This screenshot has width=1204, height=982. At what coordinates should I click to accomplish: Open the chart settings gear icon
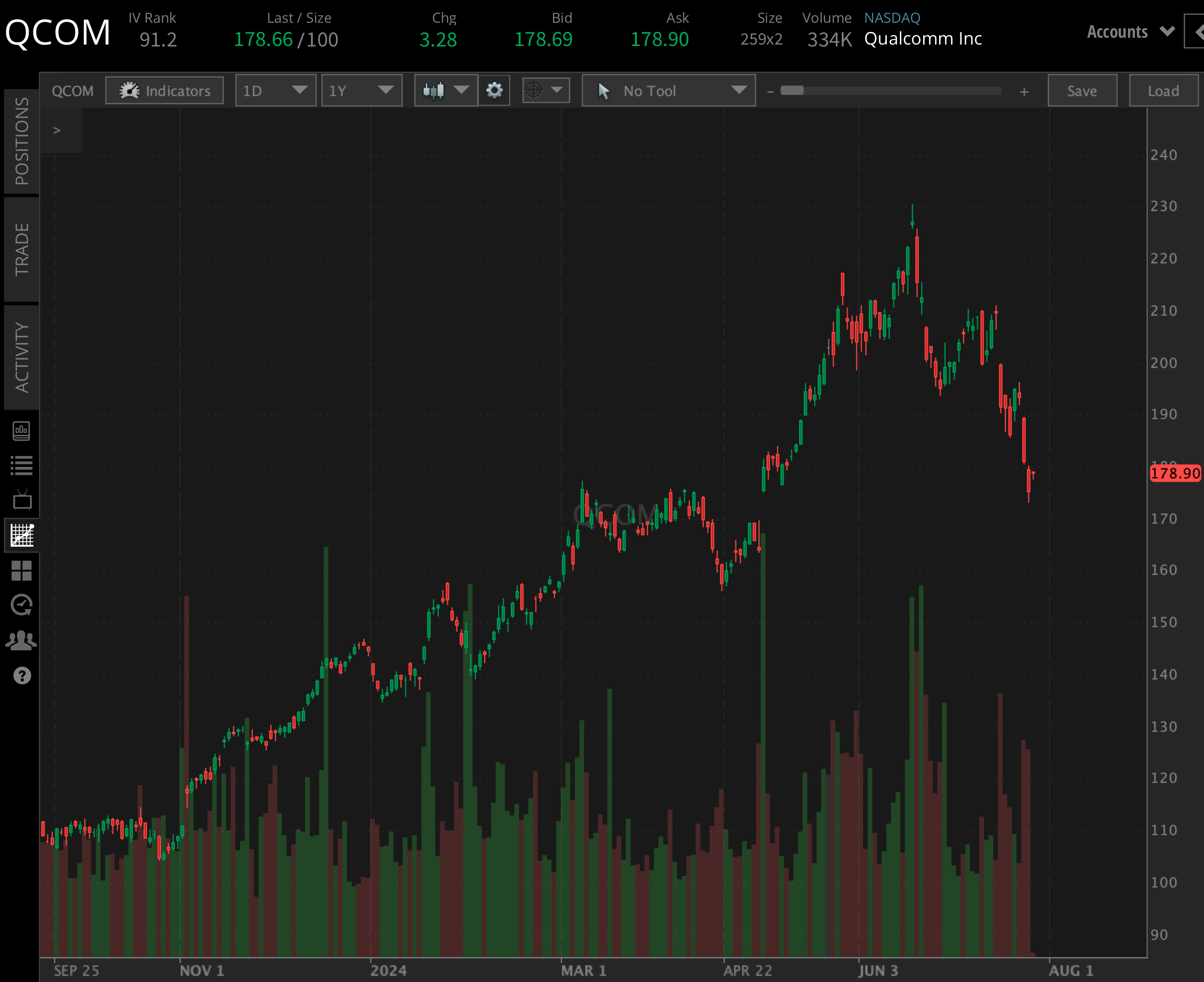click(x=494, y=91)
